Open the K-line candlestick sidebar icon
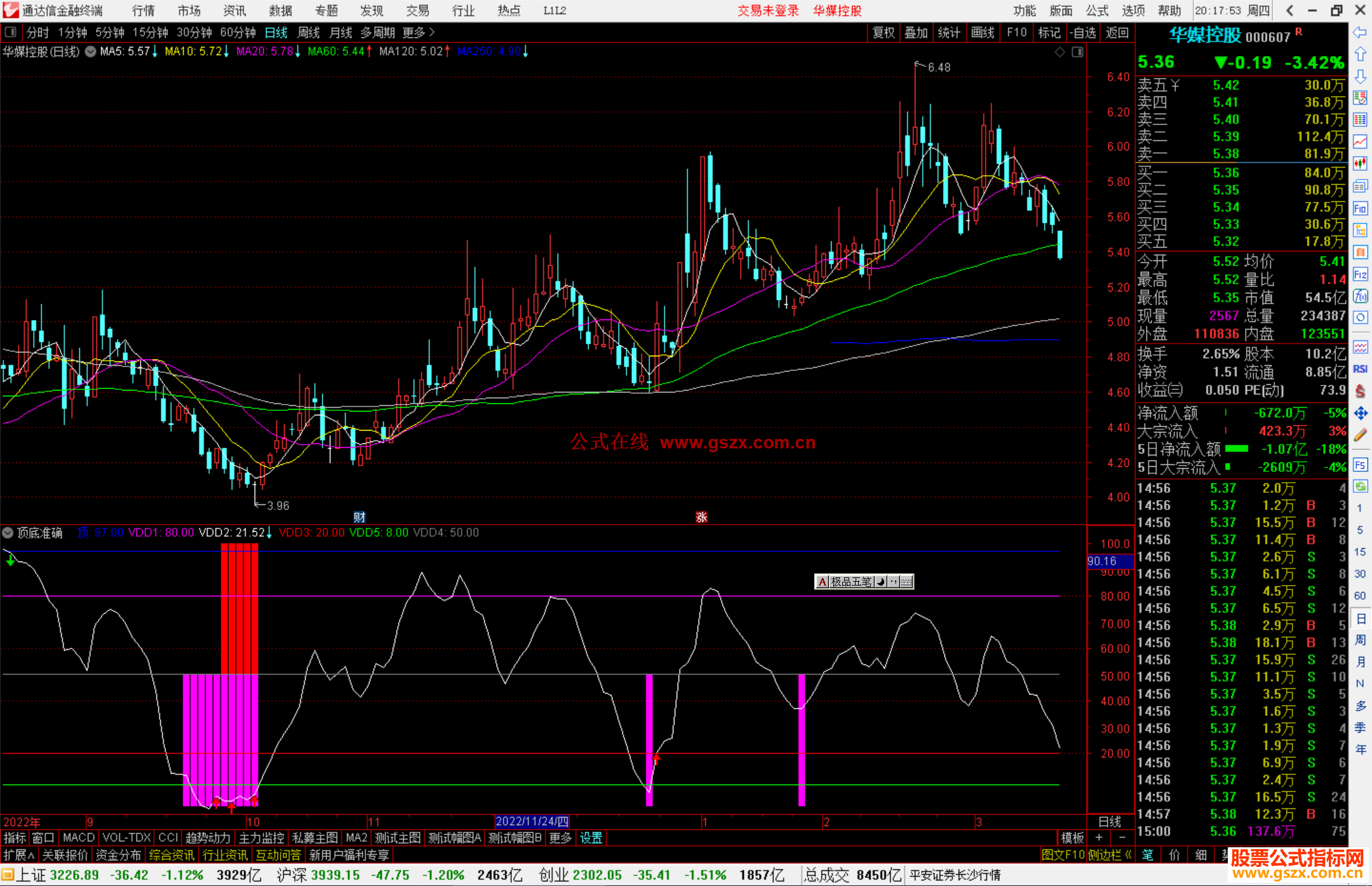The width and height of the screenshot is (1372, 886). pos(1360,164)
